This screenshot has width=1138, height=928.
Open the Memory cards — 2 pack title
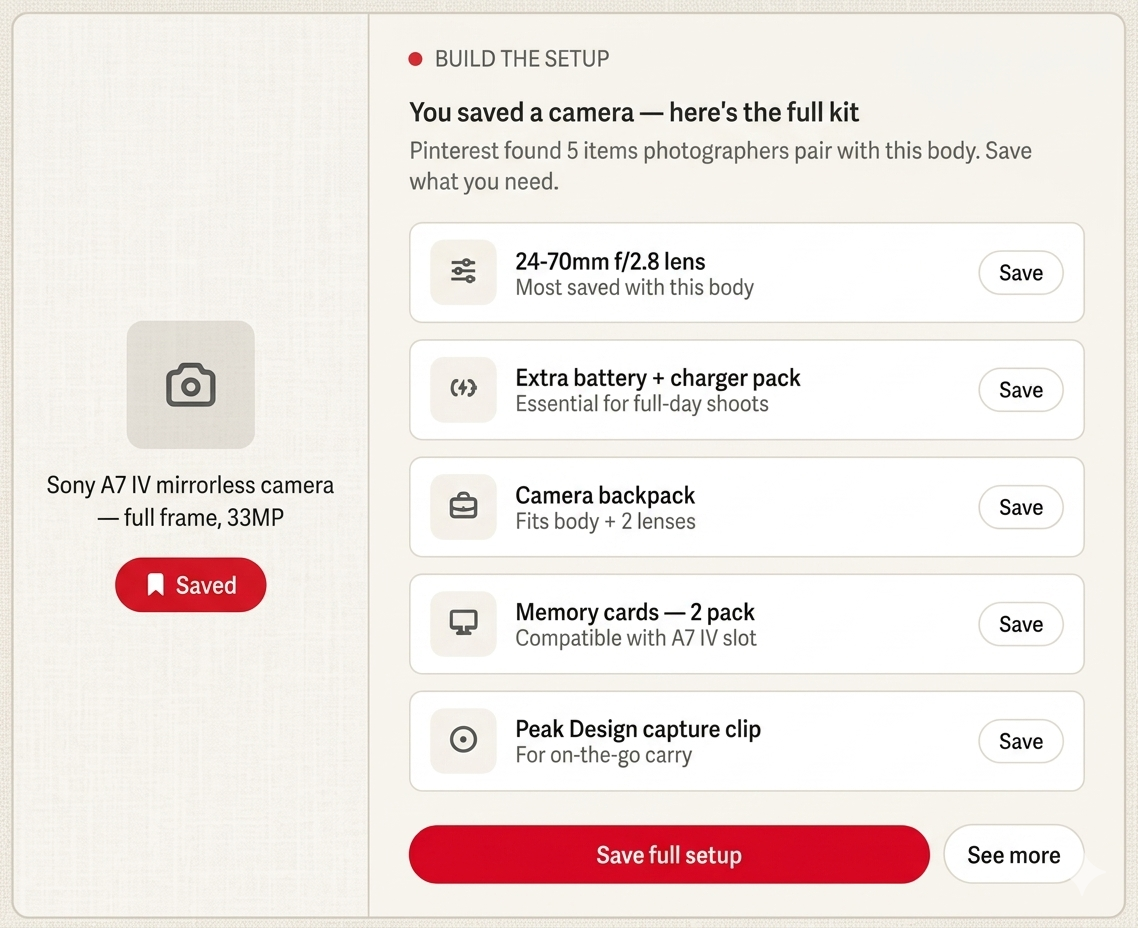(x=635, y=612)
